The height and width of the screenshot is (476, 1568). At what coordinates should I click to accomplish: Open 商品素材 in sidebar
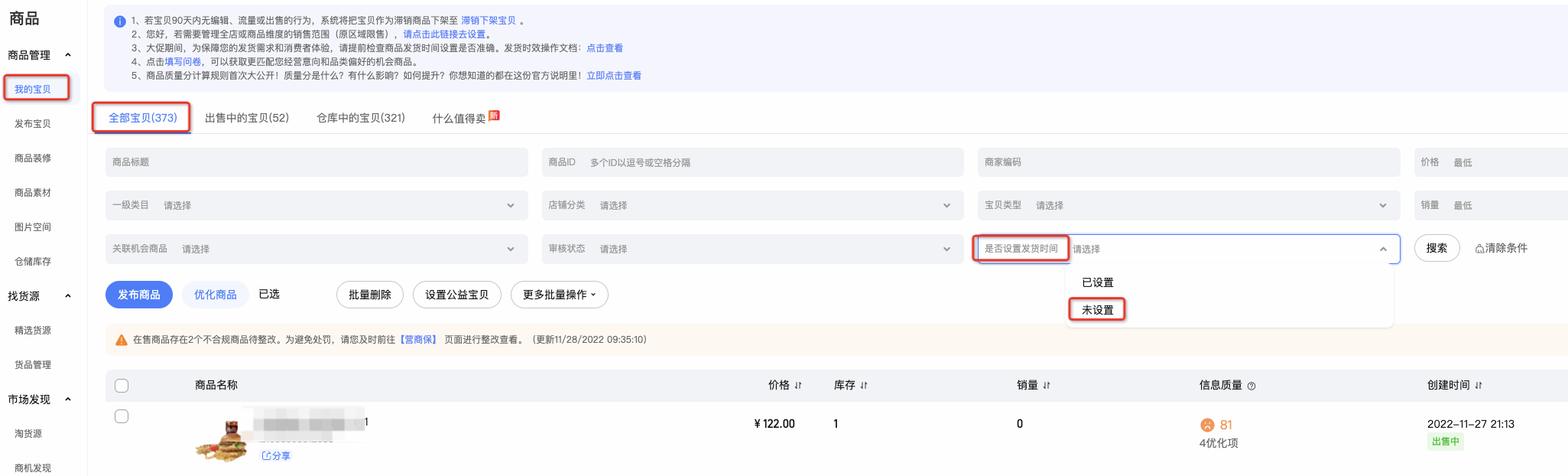coord(33,193)
